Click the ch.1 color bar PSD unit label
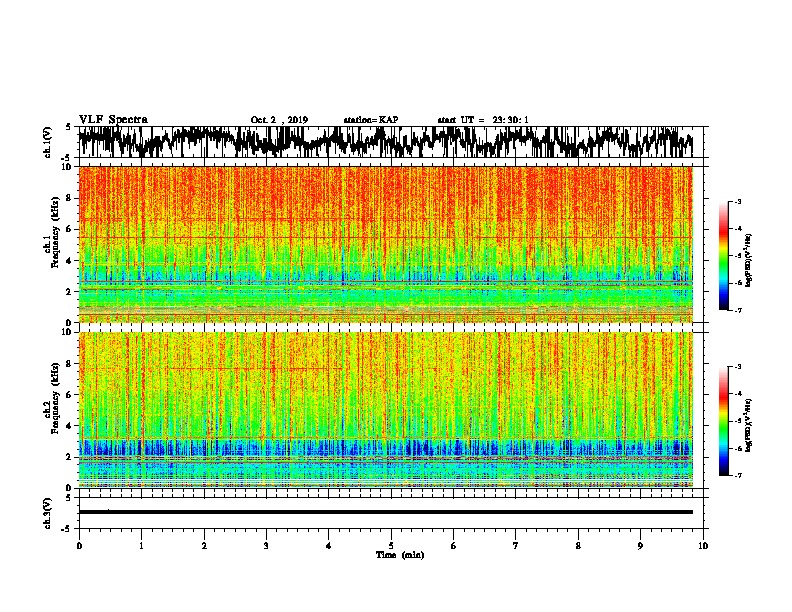This screenshot has width=792, height=612. [x=748, y=260]
